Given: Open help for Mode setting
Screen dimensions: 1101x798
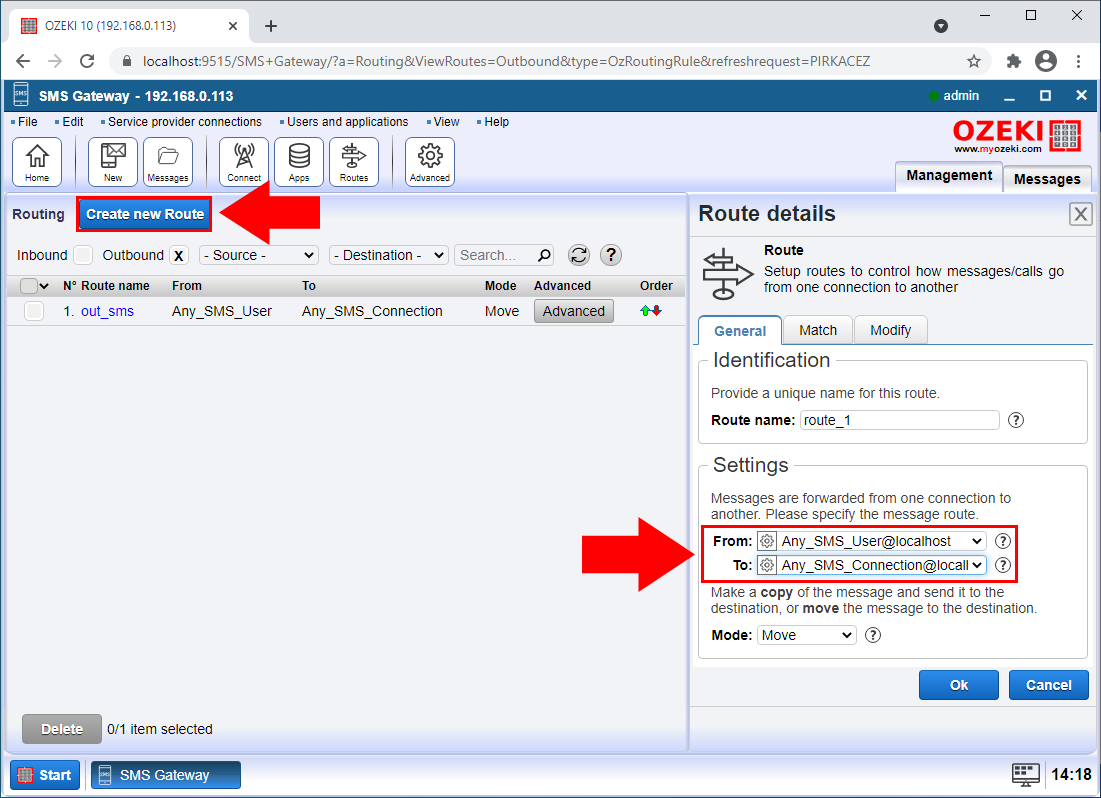Looking at the screenshot, I should pos(873,635).
